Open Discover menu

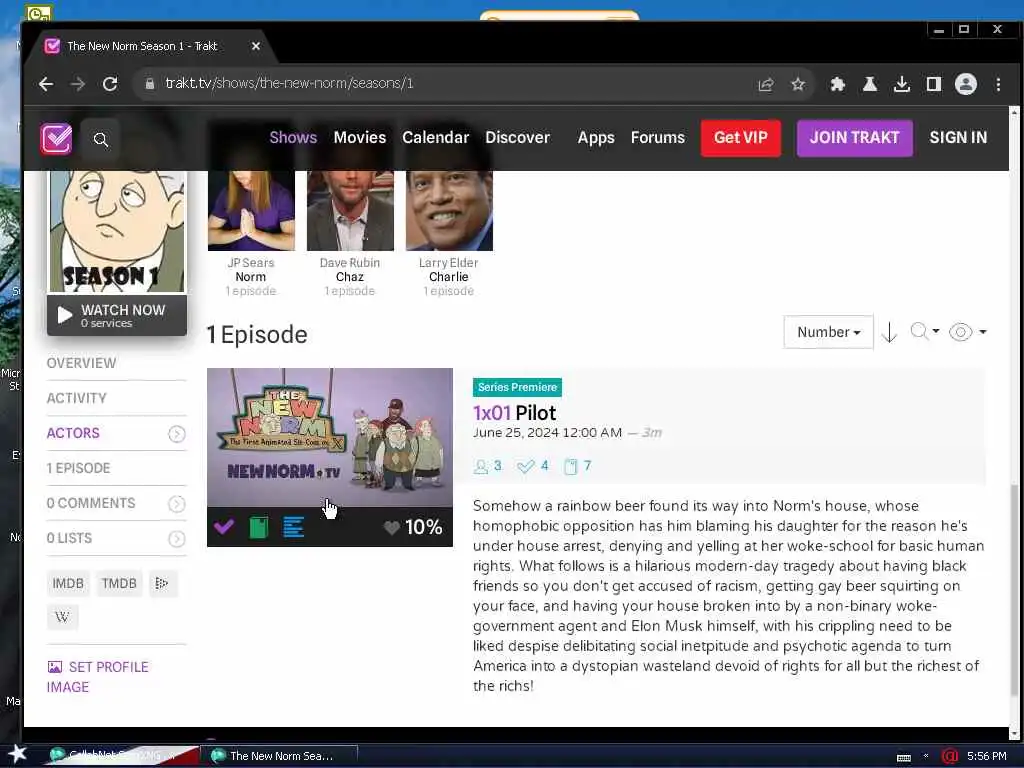click(517, 138)
